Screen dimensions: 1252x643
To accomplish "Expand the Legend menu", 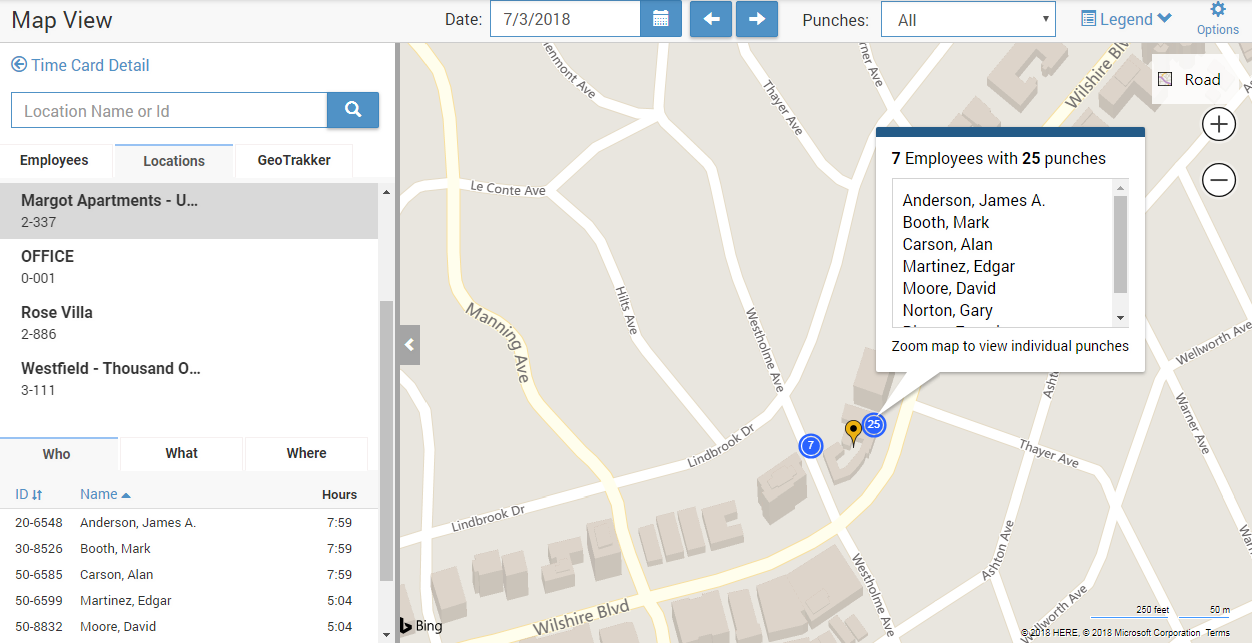I will point(1126,19).
